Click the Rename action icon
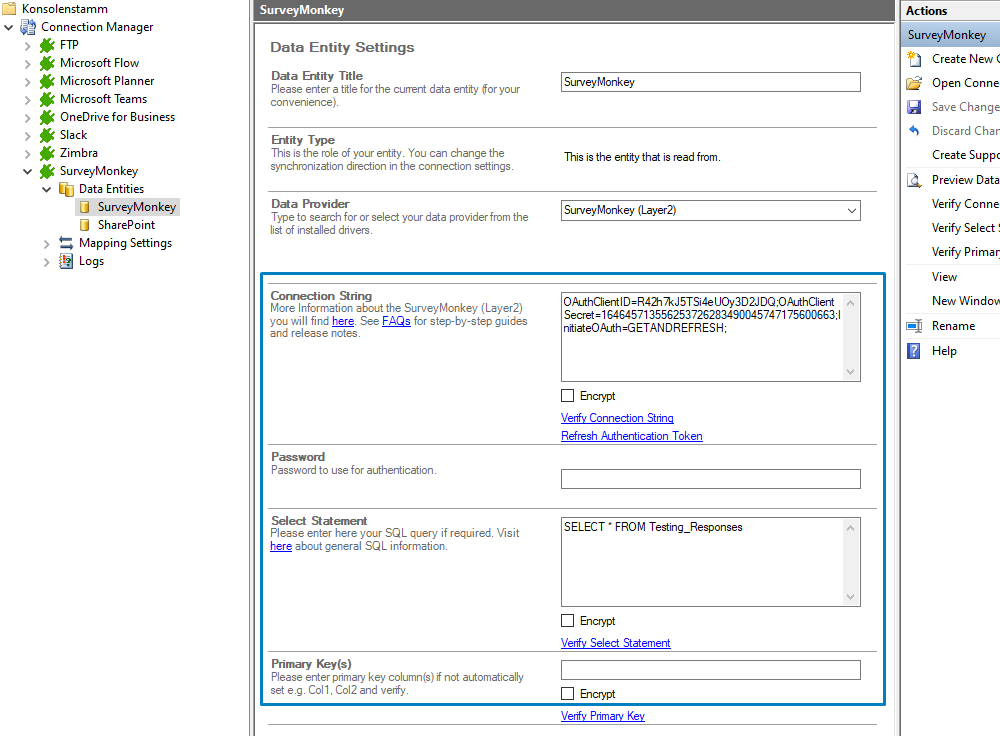The image size is (1000, 736). pos(914,326)
